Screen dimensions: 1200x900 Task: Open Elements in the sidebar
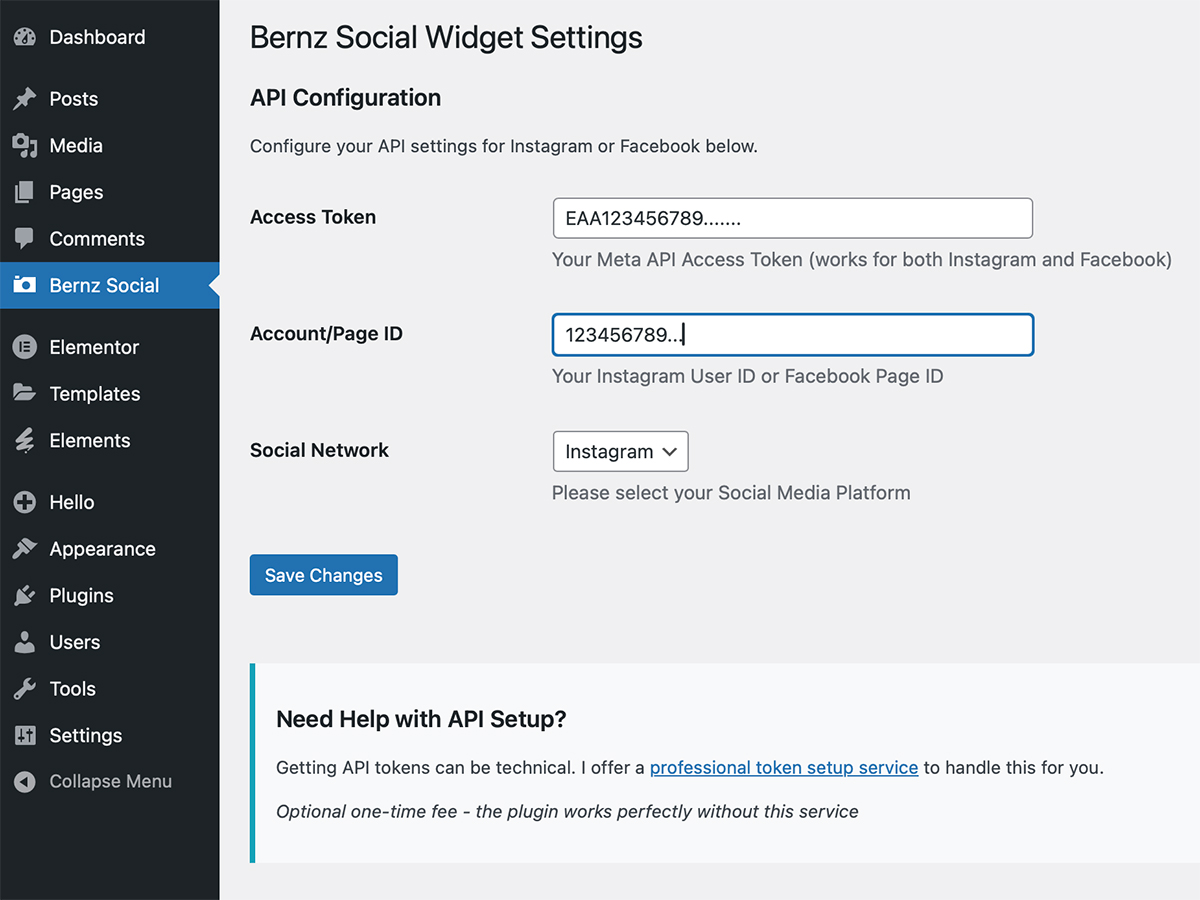(x=90, y=440)
